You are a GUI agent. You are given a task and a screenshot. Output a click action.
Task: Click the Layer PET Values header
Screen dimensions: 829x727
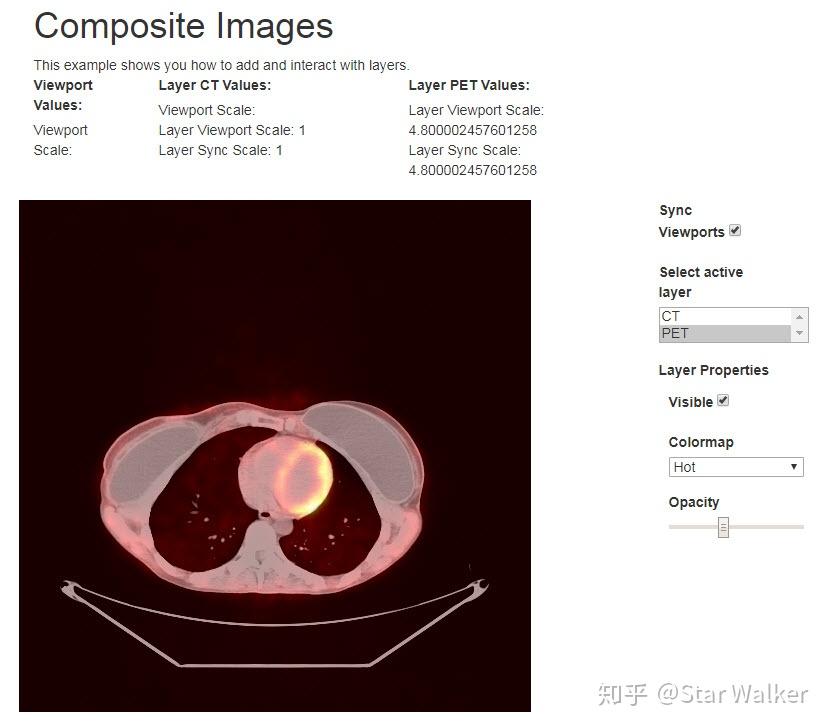coord(469,85)
